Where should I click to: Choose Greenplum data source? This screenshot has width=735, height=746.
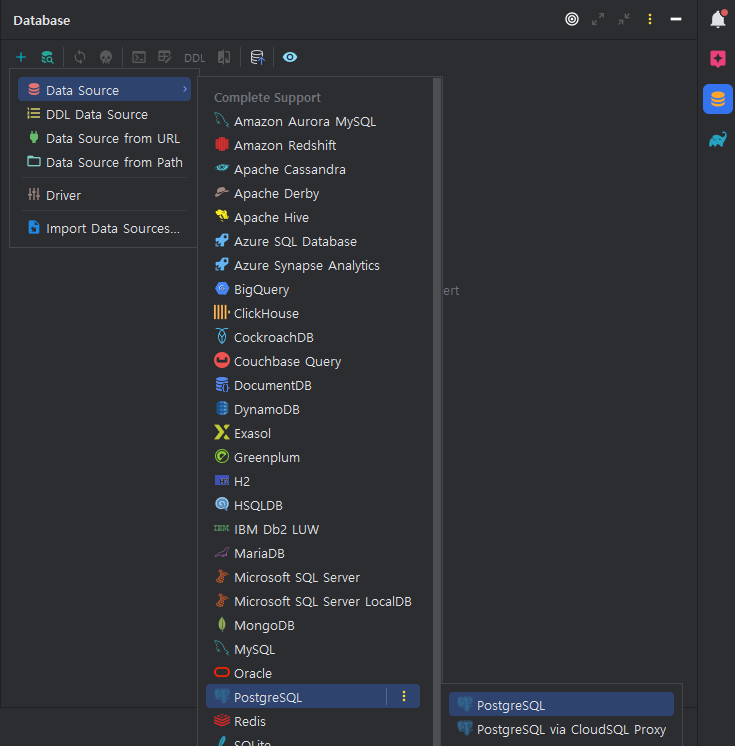[313, 457]
